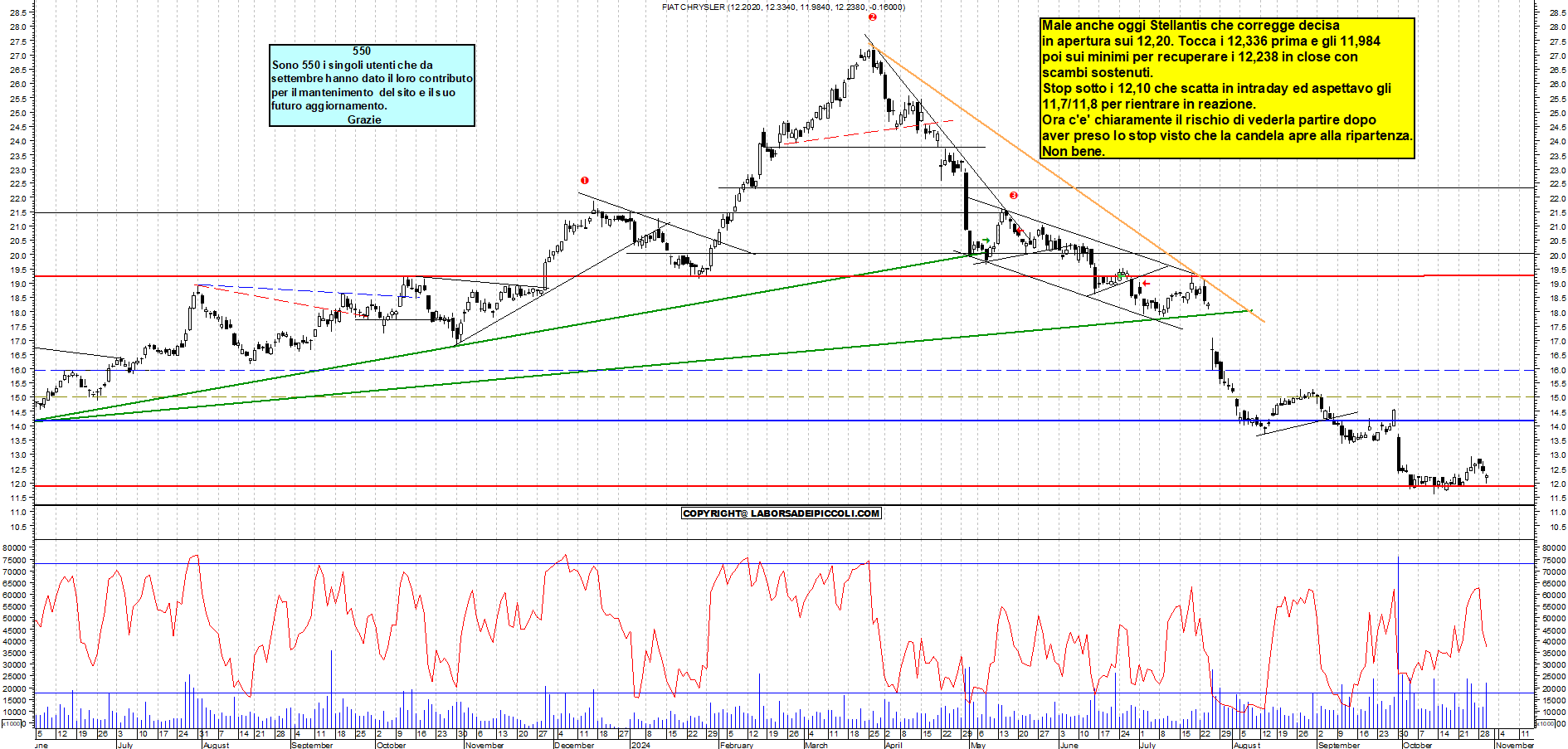Click the red circled marker 2 at the peak

click(x=872, y=17)
